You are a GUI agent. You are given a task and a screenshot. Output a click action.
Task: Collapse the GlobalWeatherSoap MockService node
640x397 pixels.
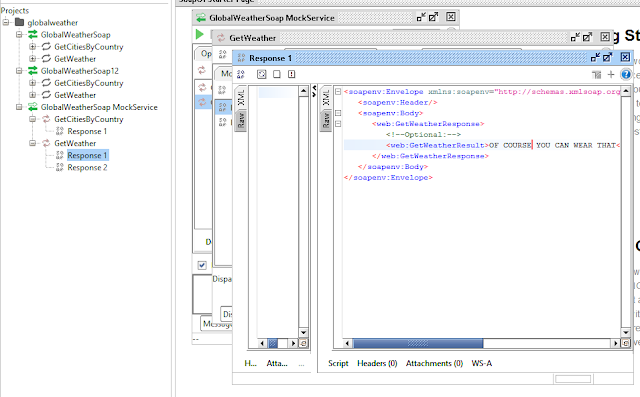19,107
